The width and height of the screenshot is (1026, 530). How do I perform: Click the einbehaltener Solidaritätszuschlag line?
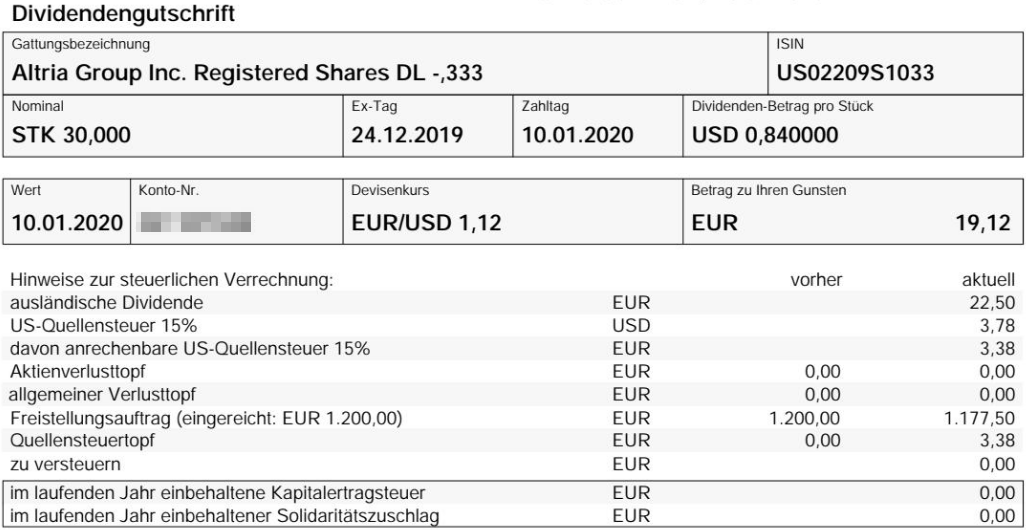click(x=513, y=516)
